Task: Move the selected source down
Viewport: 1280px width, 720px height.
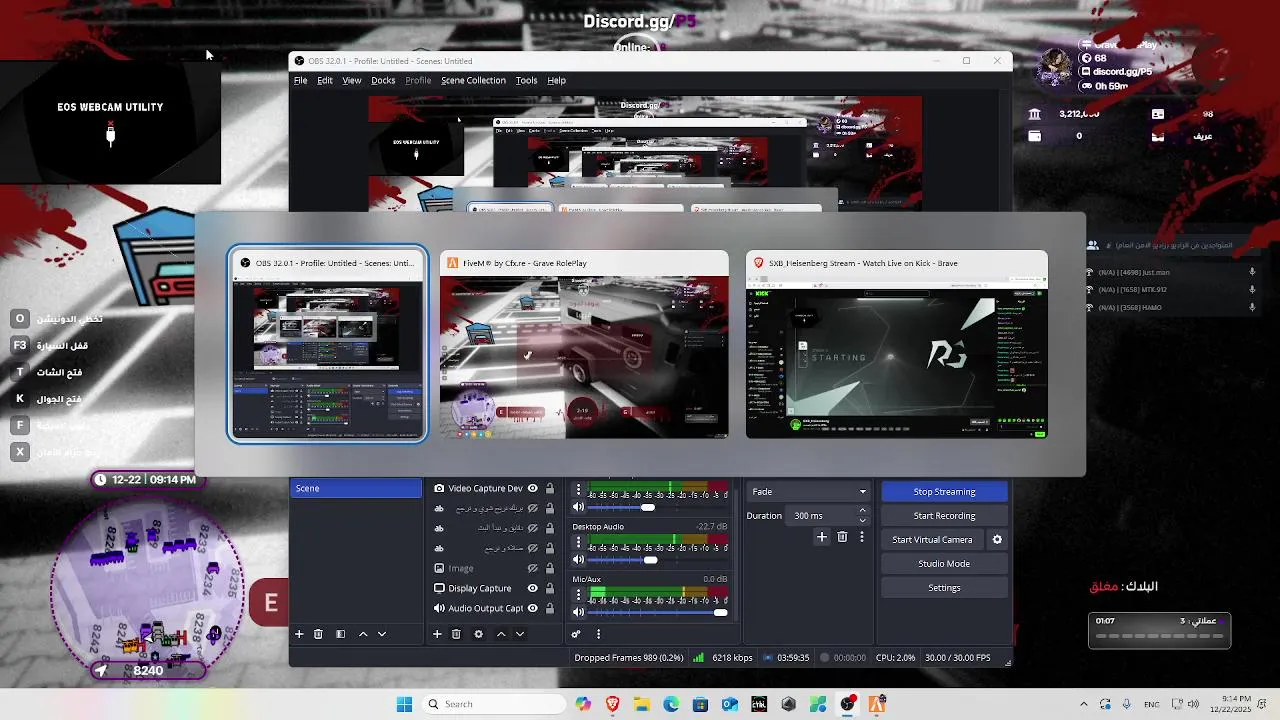Action: [x=520, y=634]
